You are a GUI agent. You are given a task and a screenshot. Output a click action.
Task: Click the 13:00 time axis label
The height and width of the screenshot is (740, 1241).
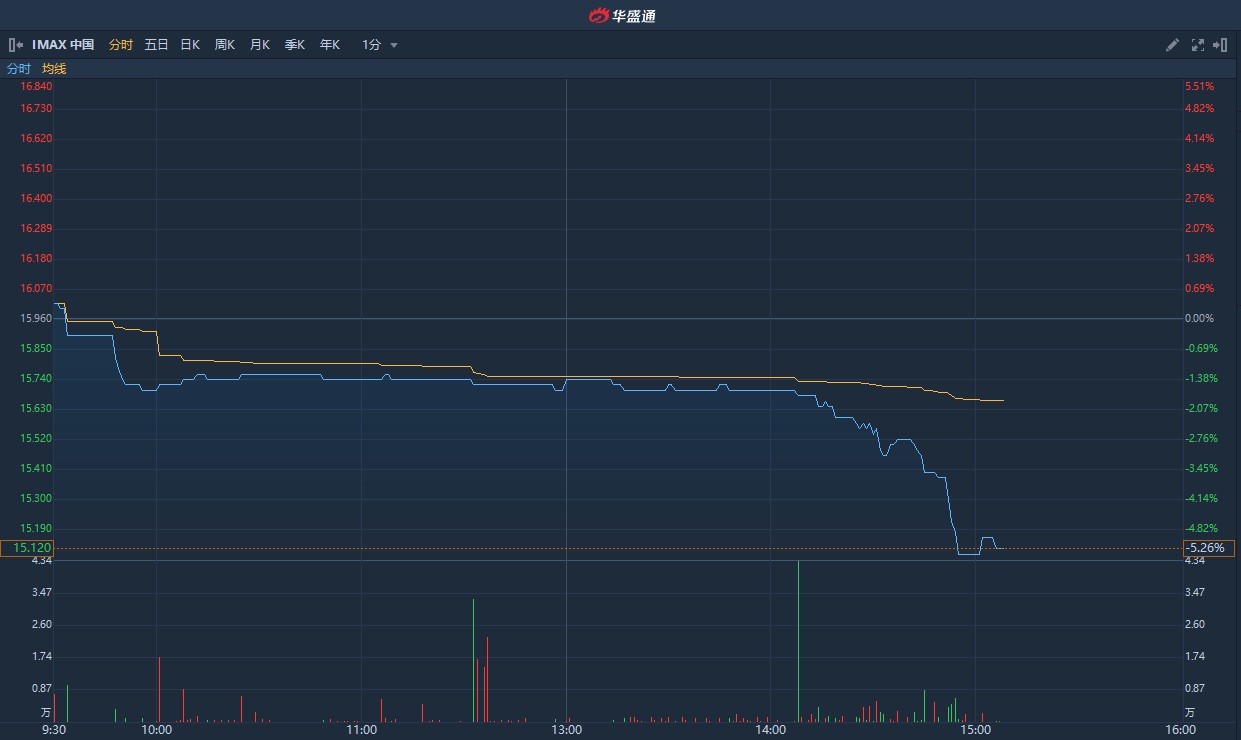coord(566,730)
